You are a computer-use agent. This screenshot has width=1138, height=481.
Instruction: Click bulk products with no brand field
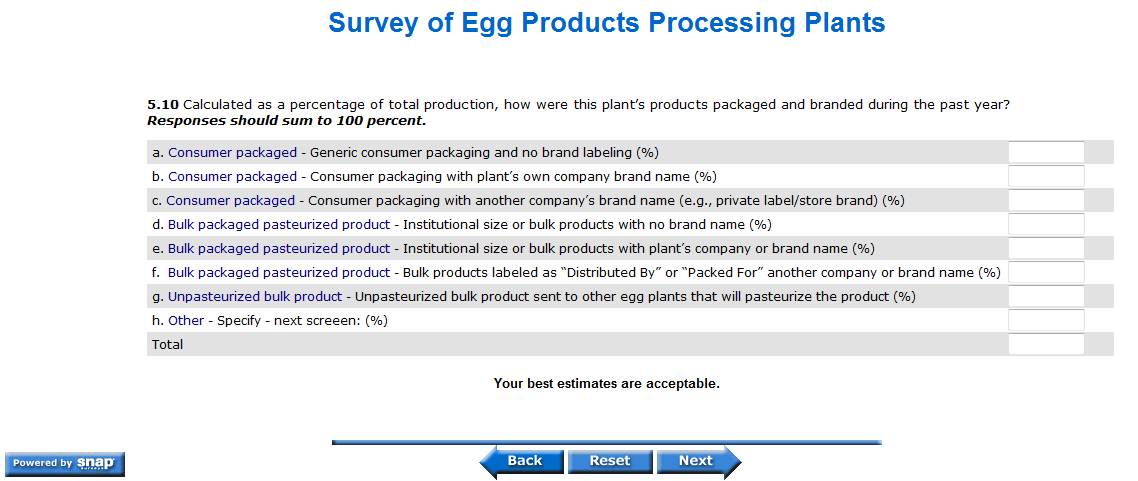click(x=1046, y=225)
